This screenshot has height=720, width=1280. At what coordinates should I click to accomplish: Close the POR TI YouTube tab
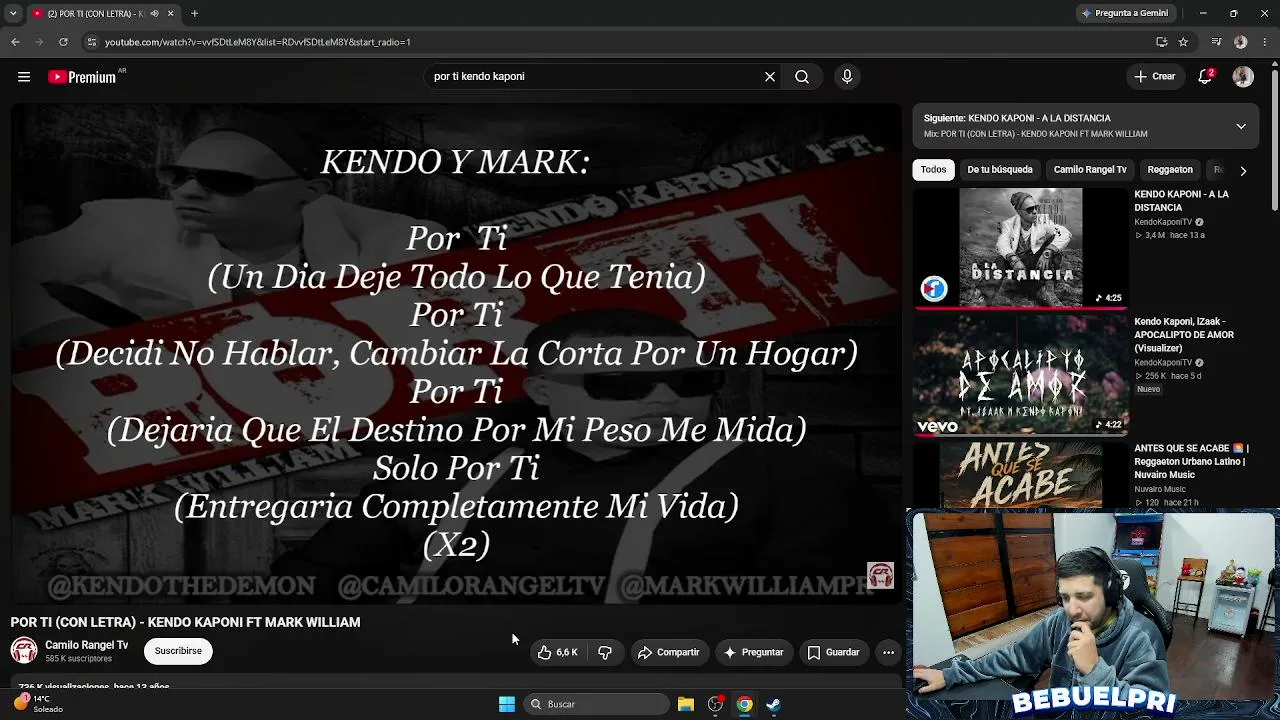170,13
